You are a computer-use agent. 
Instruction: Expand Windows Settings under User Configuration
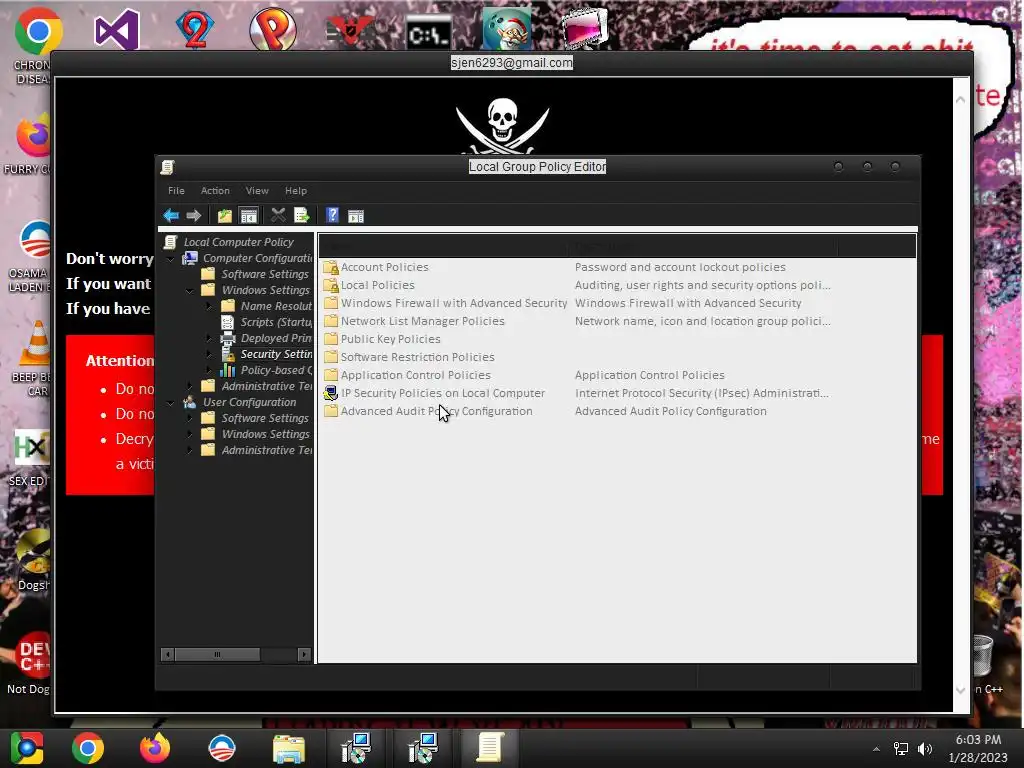pyautogui.click(x=190, y=434)
